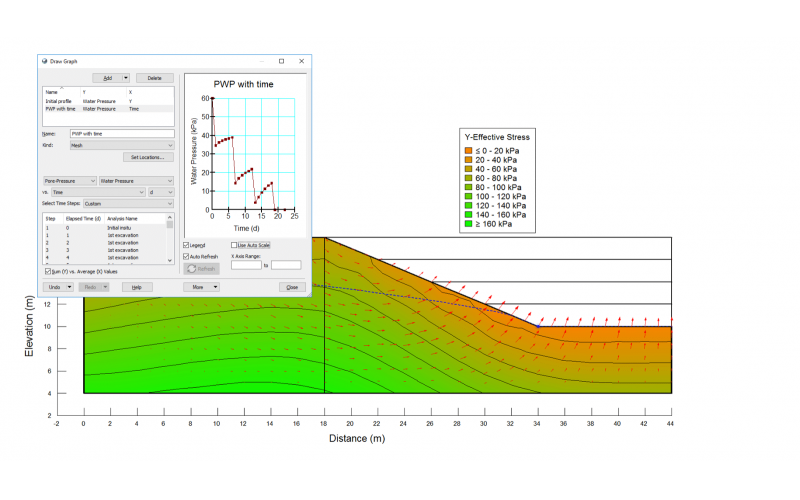Enable Use Auto Scale checkbox
This screenshot has width=800, height=500.
tap(233, 244)
